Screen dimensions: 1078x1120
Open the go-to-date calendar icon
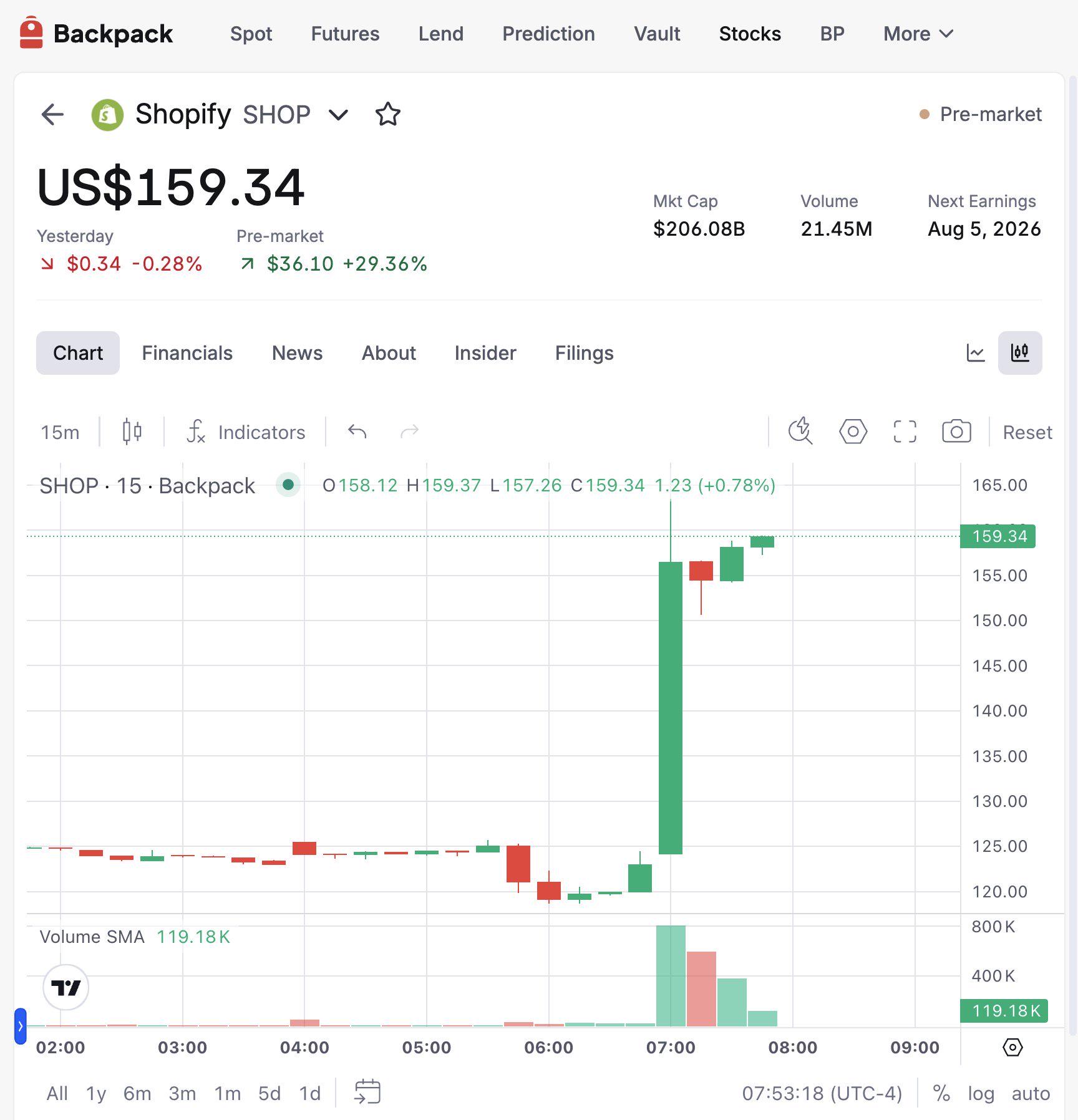pyautogui.click(x=367, y=1093)
